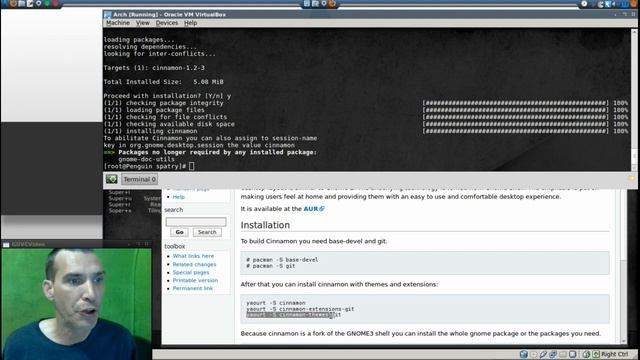Click the 'yaourt -S cinnamon-extensions-git' code line
640x360 pixels.
(x=300, y=309)
